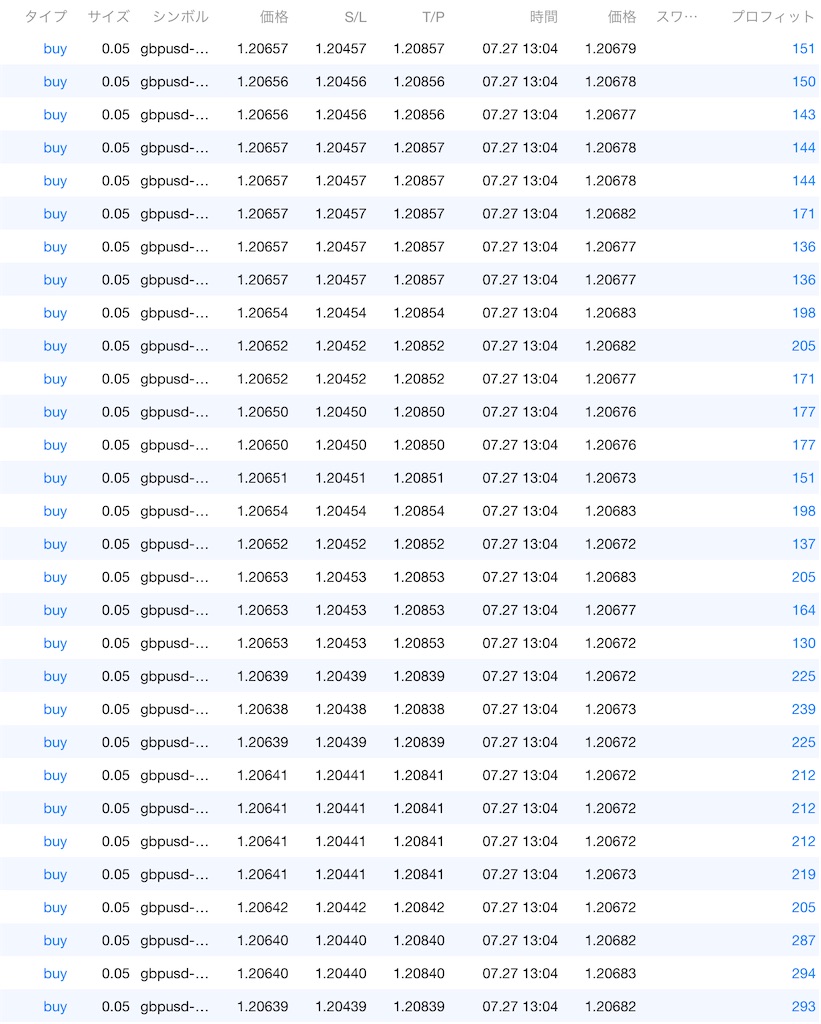Click S/L 1.20439 in profit 293 row

(x=340, y=1006)
